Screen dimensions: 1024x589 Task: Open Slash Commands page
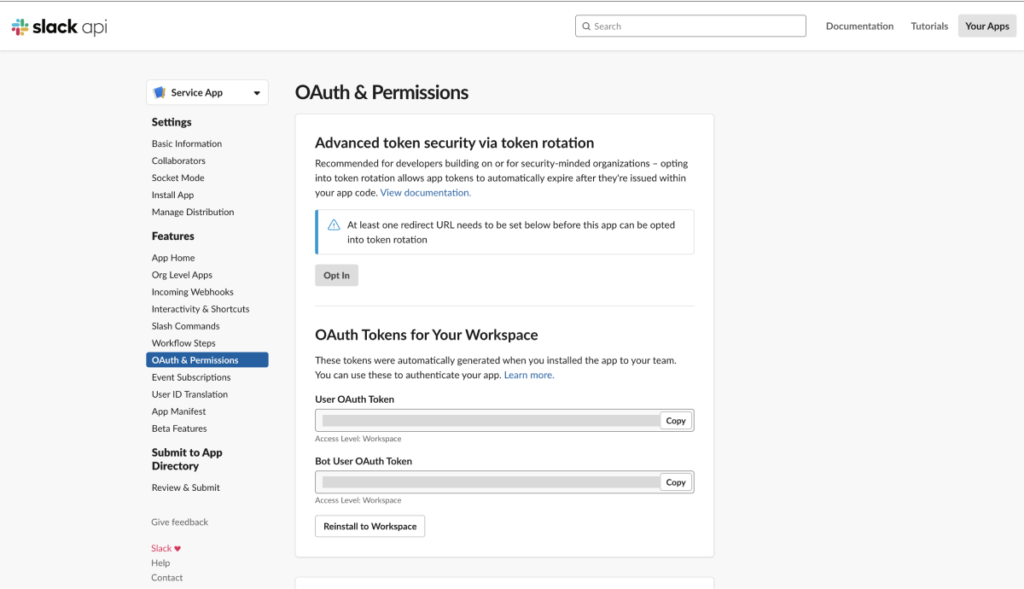(x=185, y=326)
